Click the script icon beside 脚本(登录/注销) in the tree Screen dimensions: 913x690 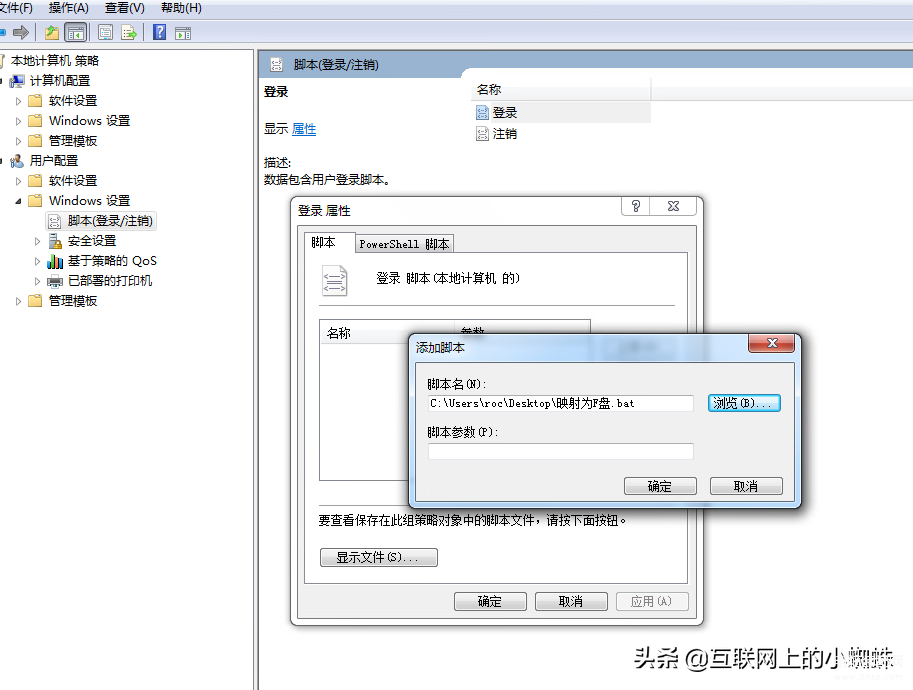coord(55,221)
